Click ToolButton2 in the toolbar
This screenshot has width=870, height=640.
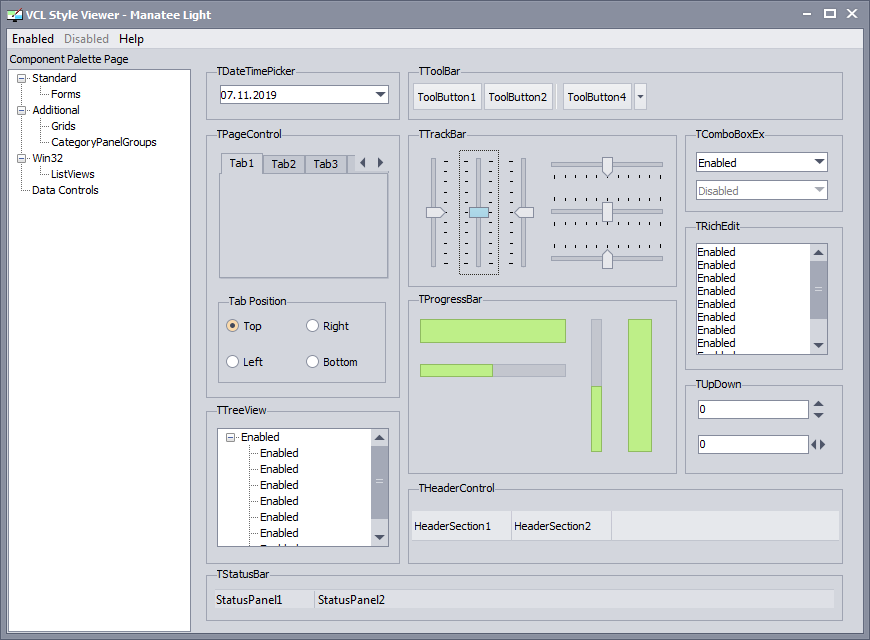click(518, 97)
